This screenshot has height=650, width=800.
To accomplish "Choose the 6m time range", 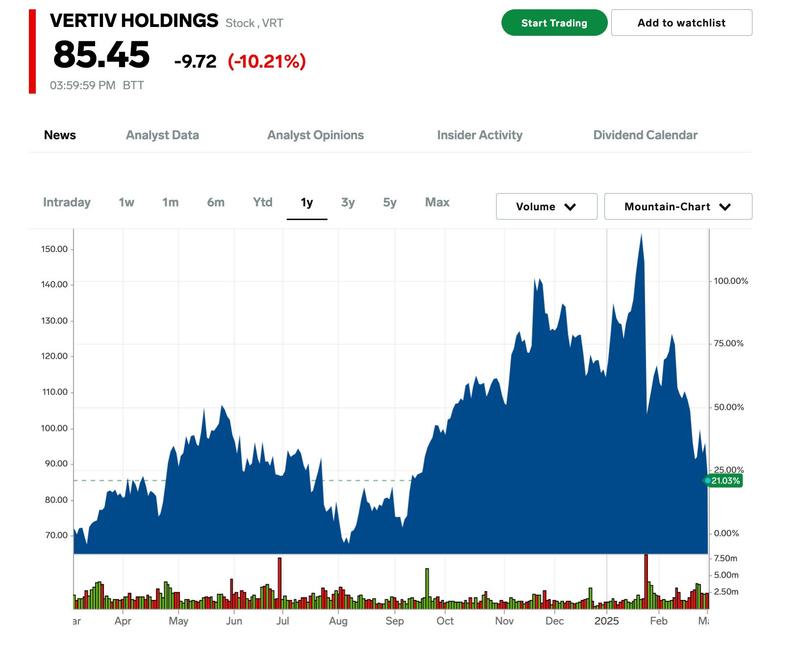I will tap(216, 202).
